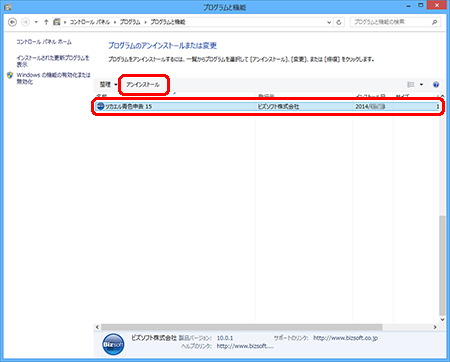The image size is (450, 362).
Task: Refresh the programs list
Action: pyautogui.click(x=339, y=22)
